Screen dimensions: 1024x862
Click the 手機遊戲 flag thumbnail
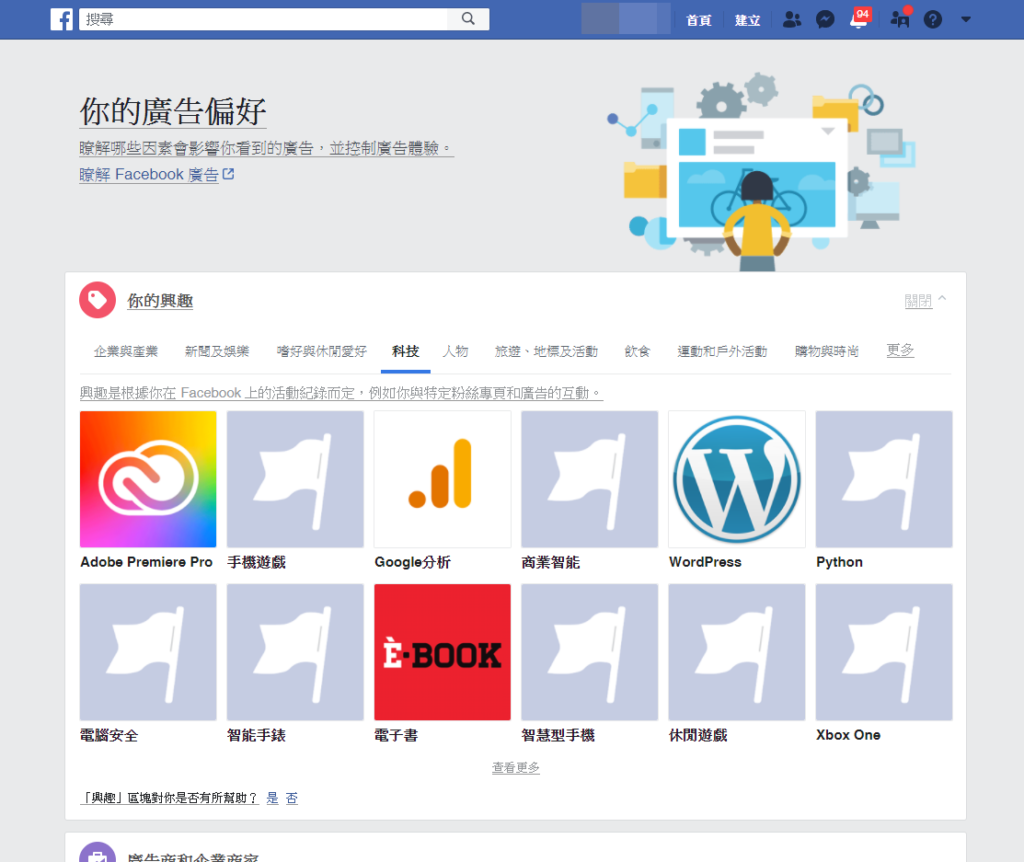[x=295, y=479]
